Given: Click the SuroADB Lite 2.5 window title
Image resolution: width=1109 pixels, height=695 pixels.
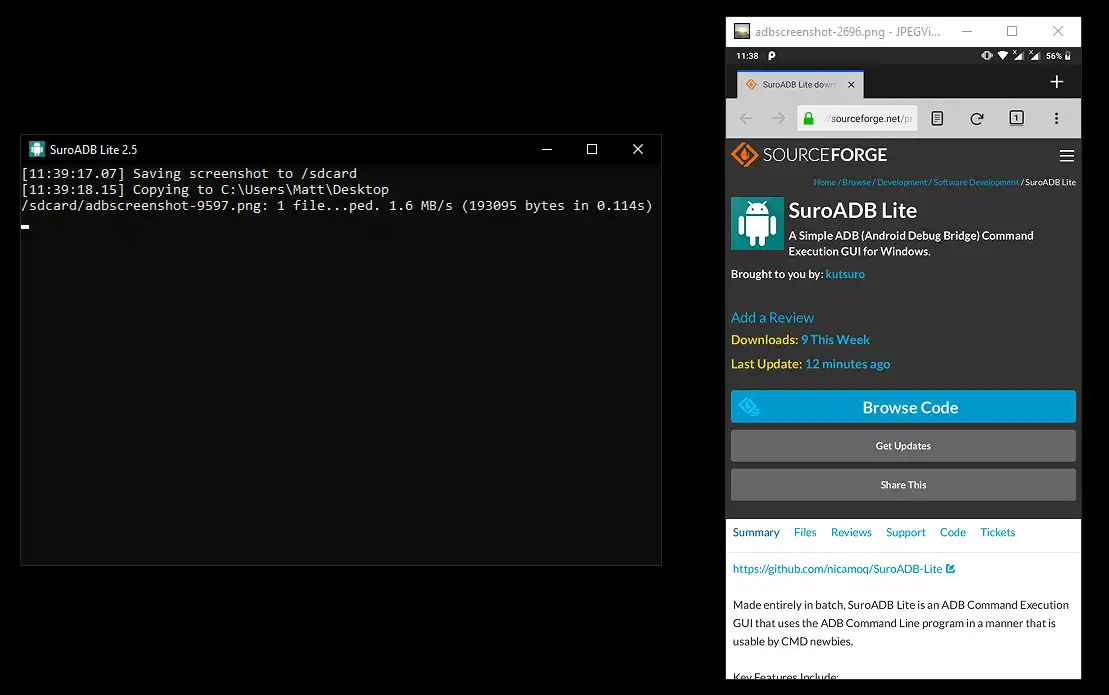Looking at the screenshot, I should (93, 150).
